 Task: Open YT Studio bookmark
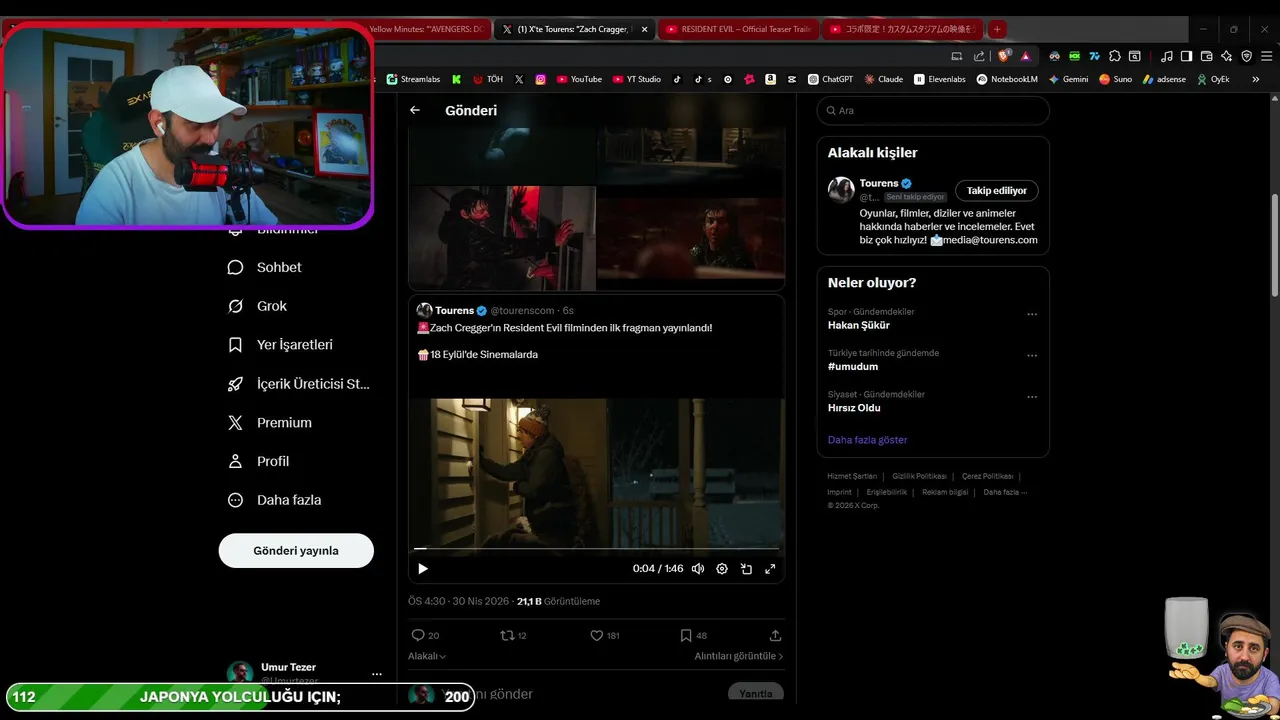click(637, 79)
